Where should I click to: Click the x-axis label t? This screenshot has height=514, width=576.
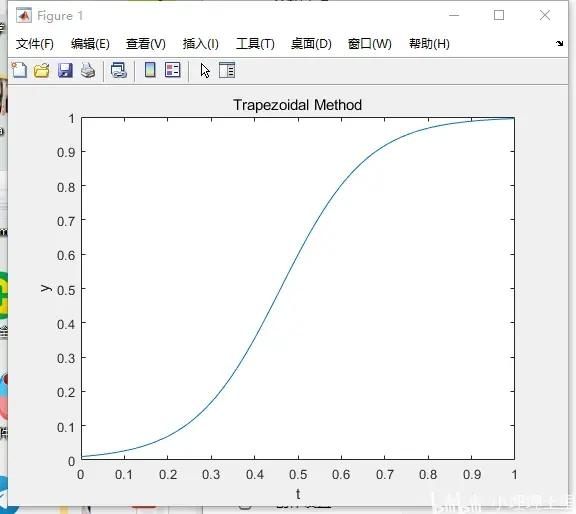coord(298,494)
